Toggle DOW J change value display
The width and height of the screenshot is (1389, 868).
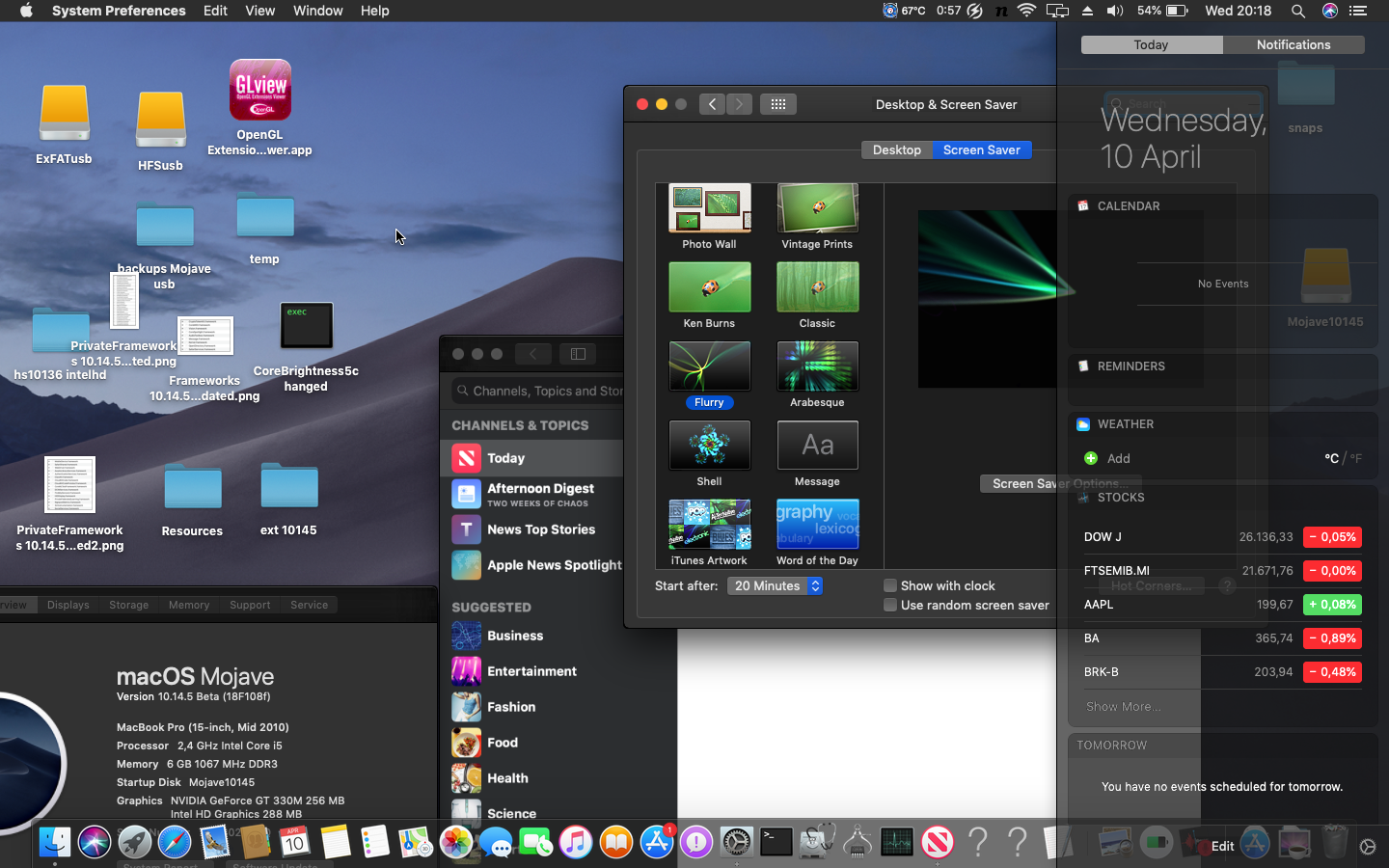click(1332, 537)
